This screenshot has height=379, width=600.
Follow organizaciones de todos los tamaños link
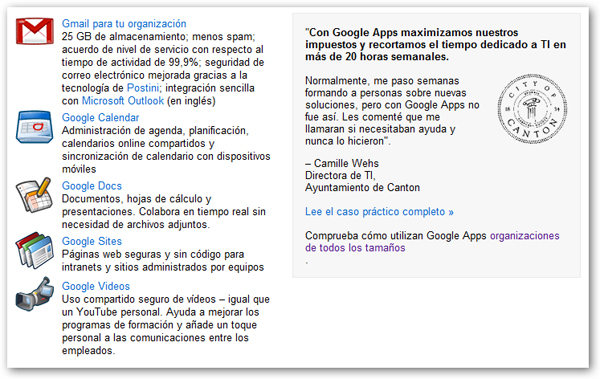(x=432, y=242)
